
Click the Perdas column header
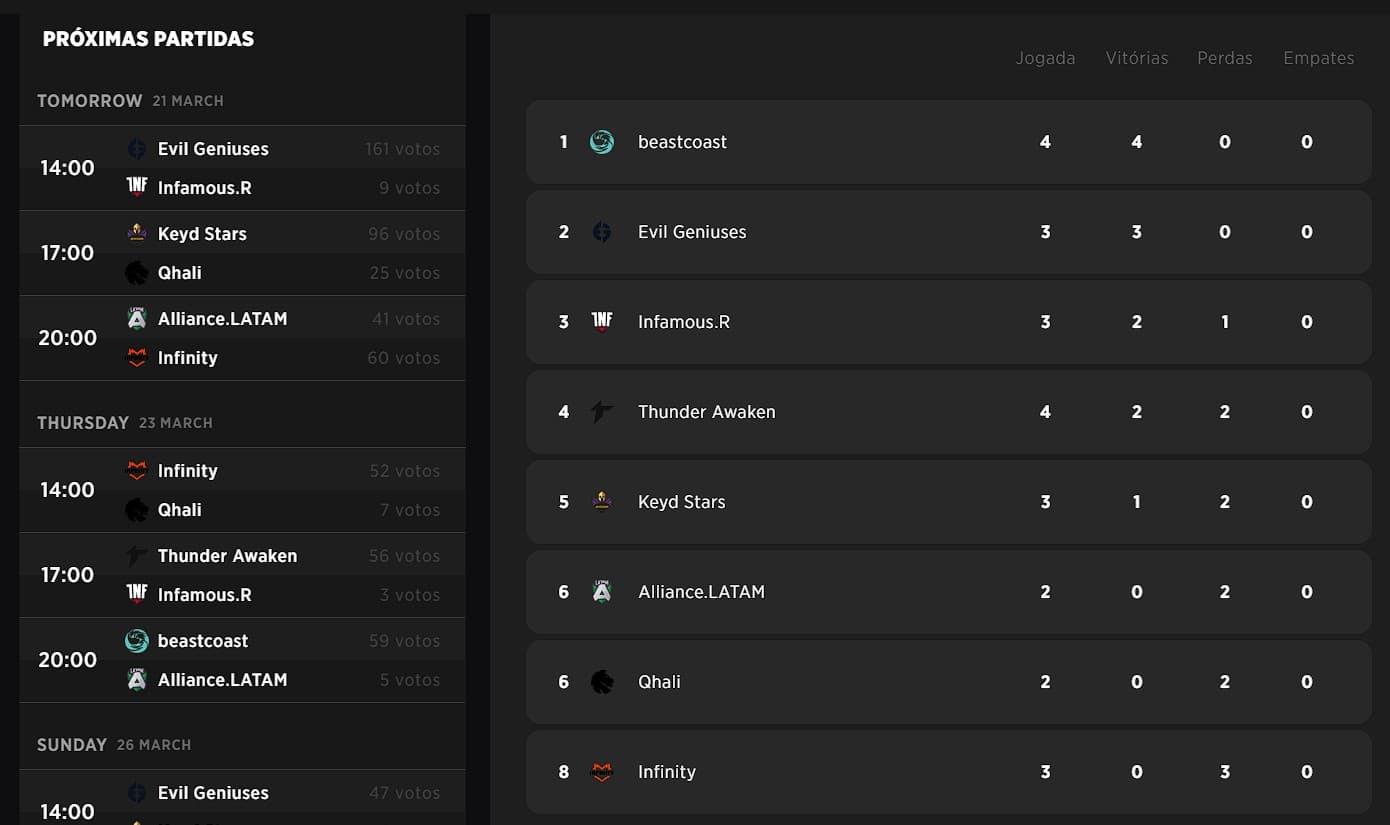1225,58
